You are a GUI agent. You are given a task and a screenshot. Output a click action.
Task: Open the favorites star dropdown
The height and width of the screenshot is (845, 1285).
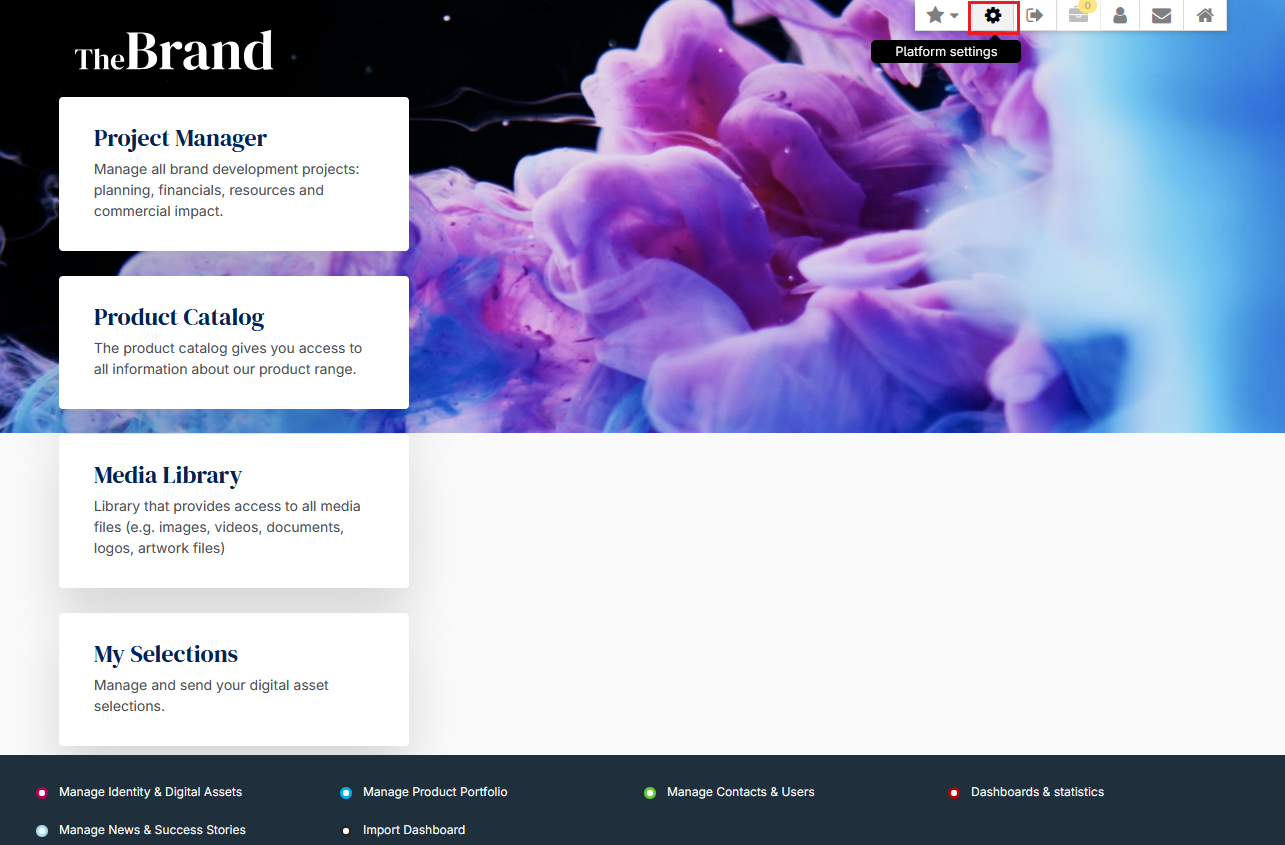(942, 15)
